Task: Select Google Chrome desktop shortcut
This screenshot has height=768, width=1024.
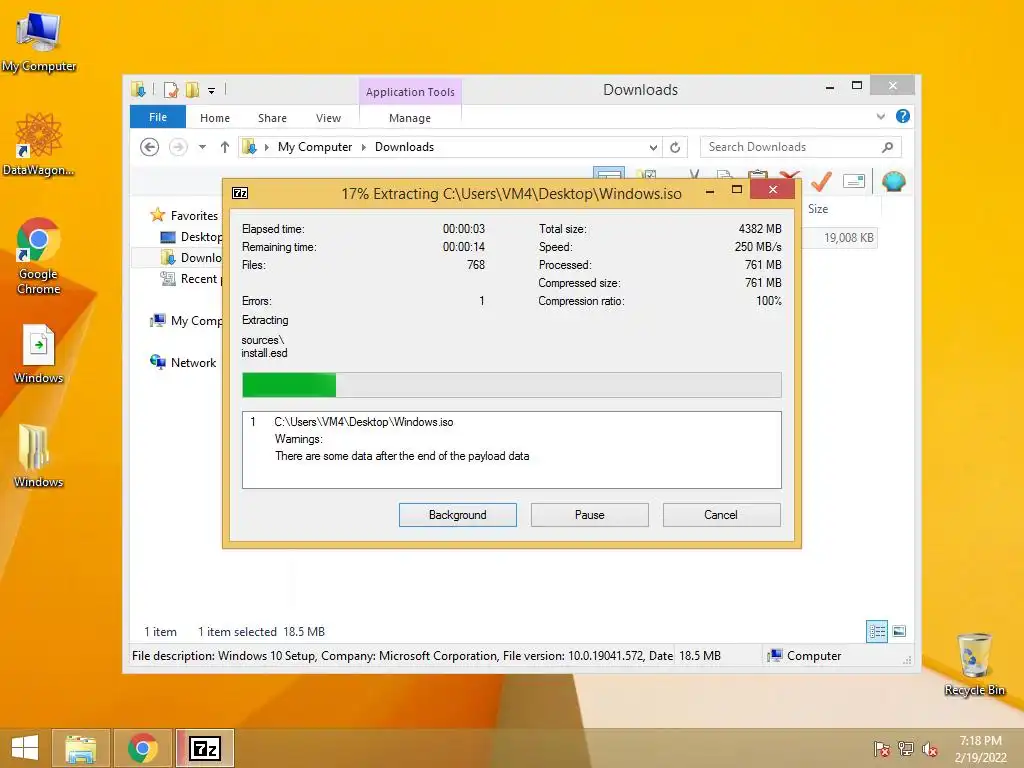Action: 39,256
